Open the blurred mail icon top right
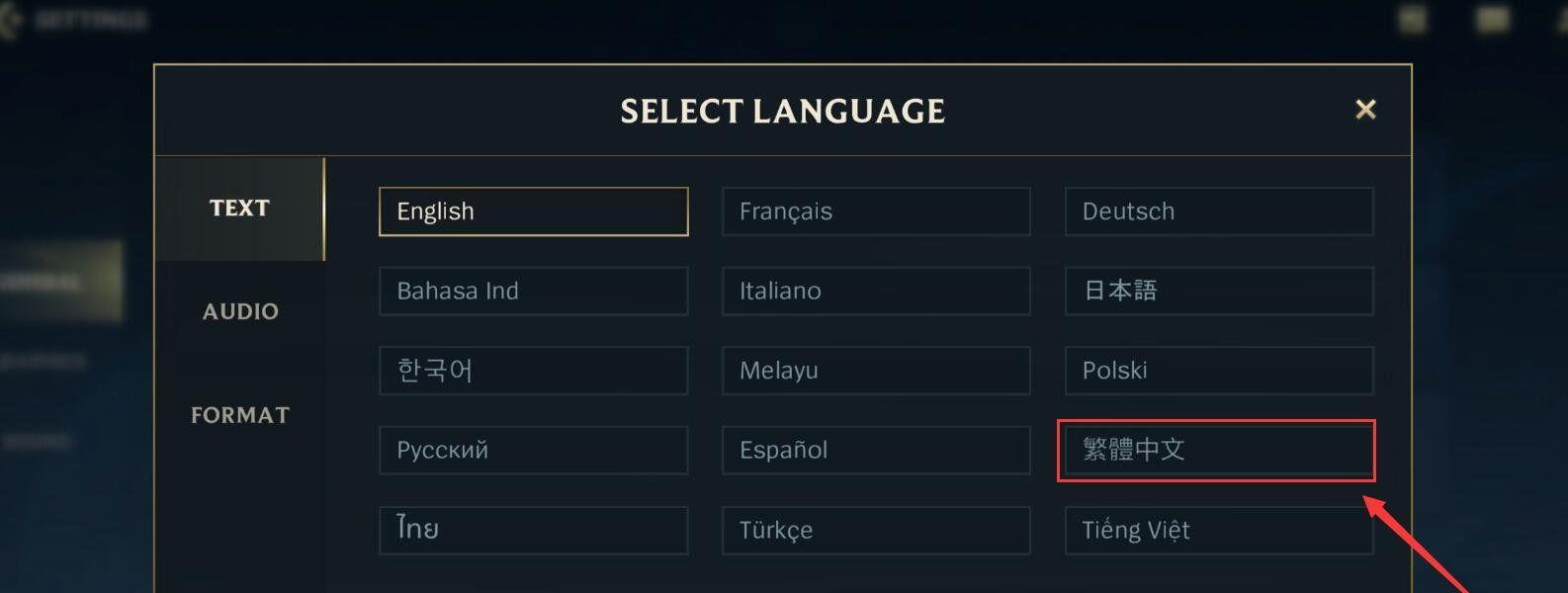The image size is (1568, 593). pyautogui.click(x=1492, y=20)
